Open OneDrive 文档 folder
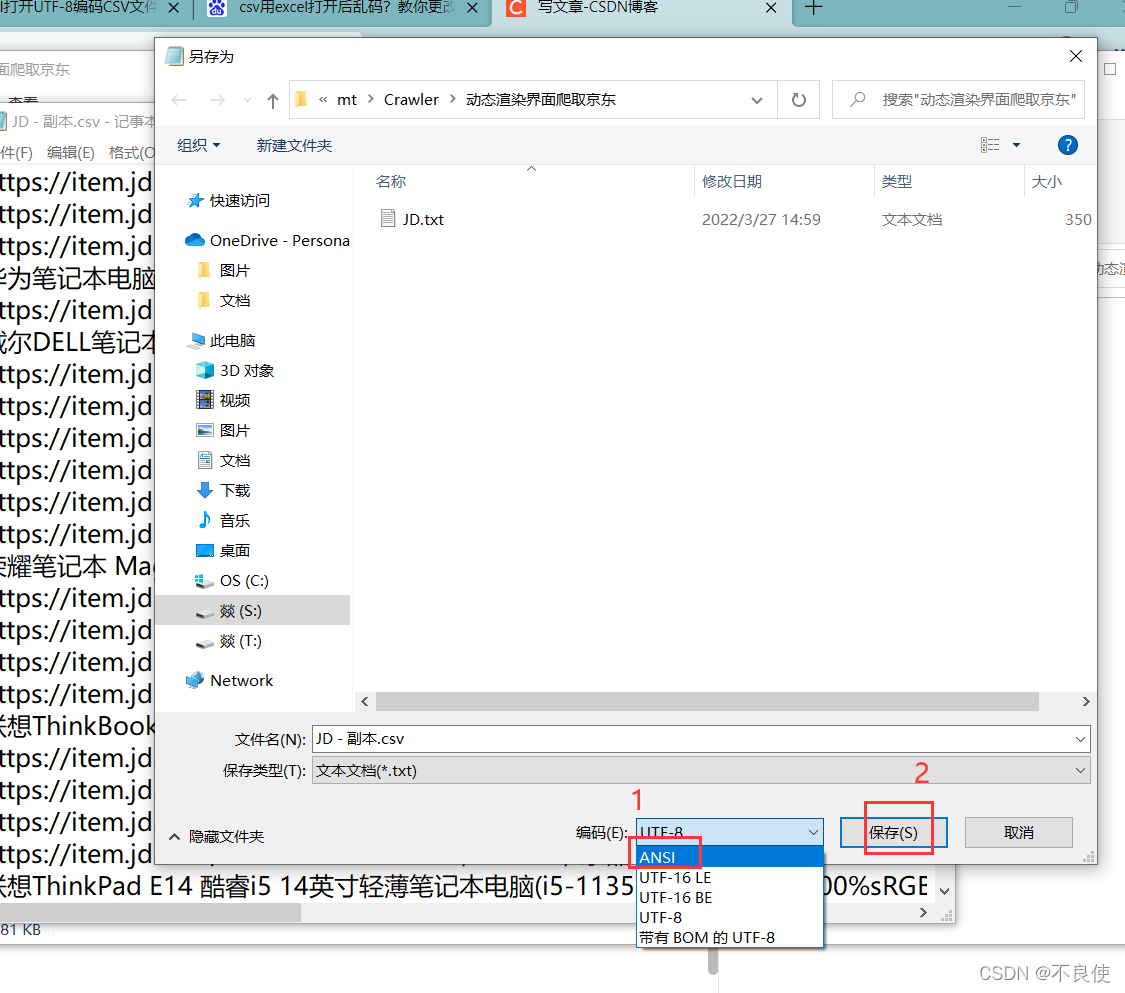 [224, 301]
